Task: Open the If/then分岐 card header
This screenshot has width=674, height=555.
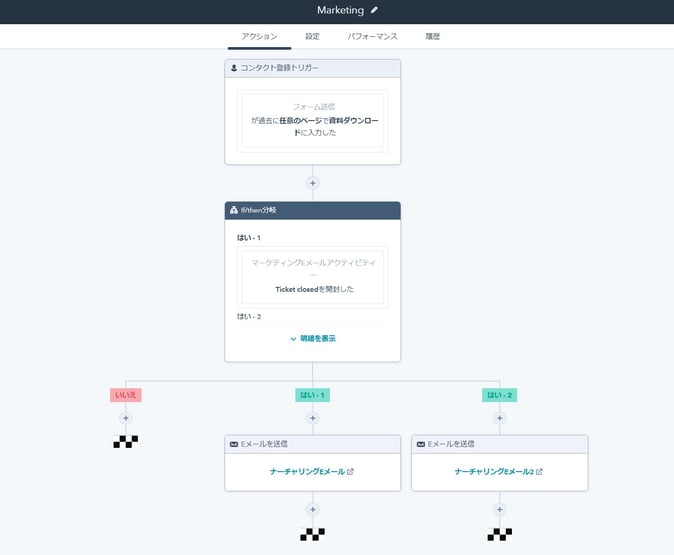Action: pyautogui.click(x=312, y=211)
